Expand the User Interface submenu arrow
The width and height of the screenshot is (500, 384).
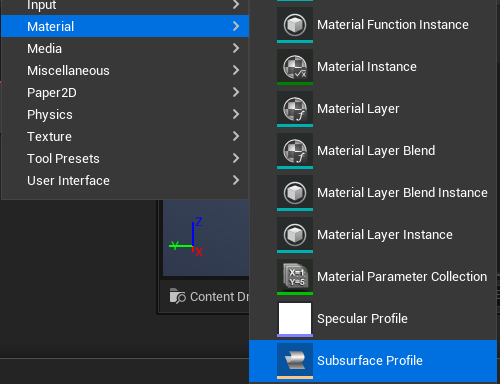pyautogui.click(x=236, y=180)
